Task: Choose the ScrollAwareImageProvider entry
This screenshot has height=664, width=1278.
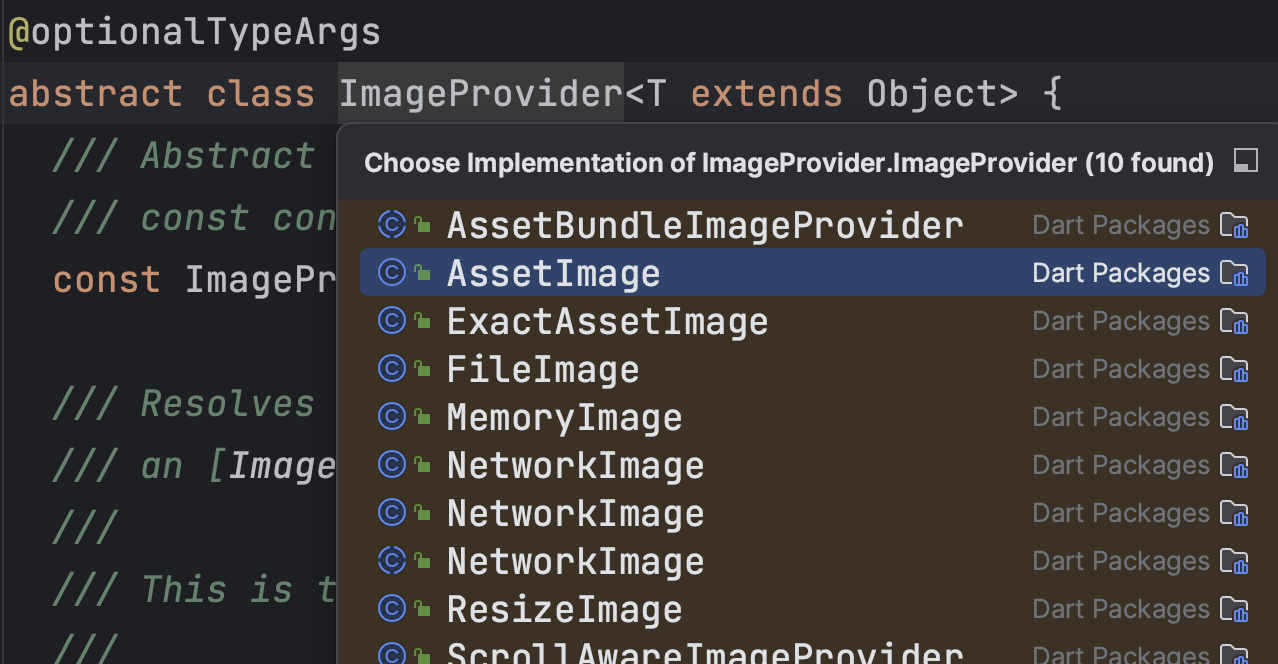Action: pos(705,653)
